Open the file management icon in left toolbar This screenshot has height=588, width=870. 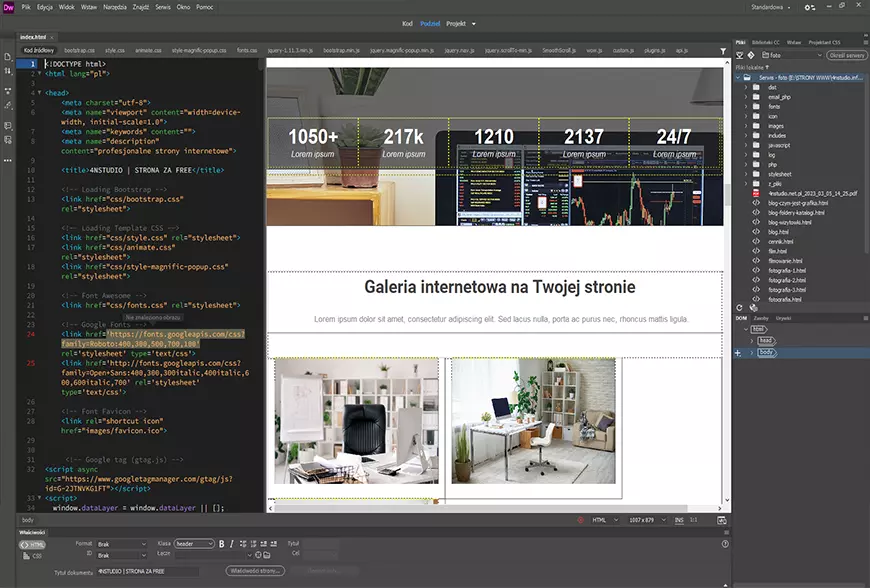(8, 57)
